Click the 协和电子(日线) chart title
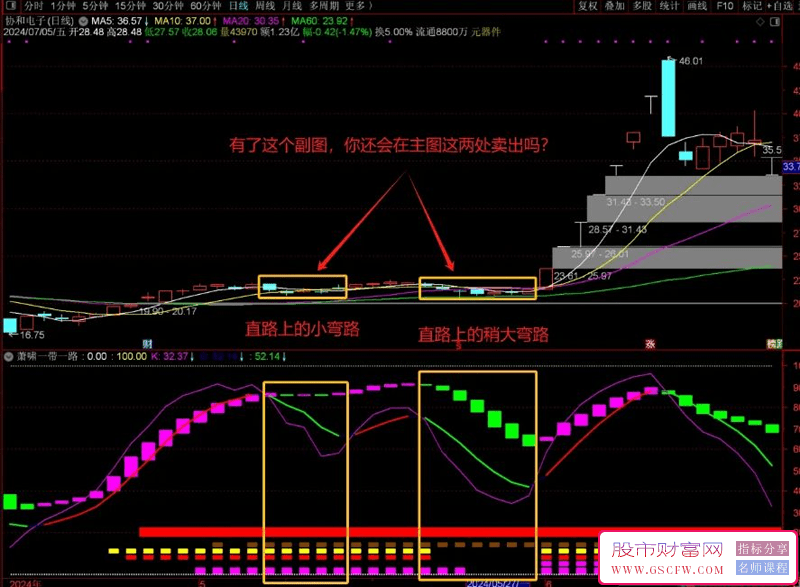The height and width of the screenshot is (587, 800). pos(39,21)
